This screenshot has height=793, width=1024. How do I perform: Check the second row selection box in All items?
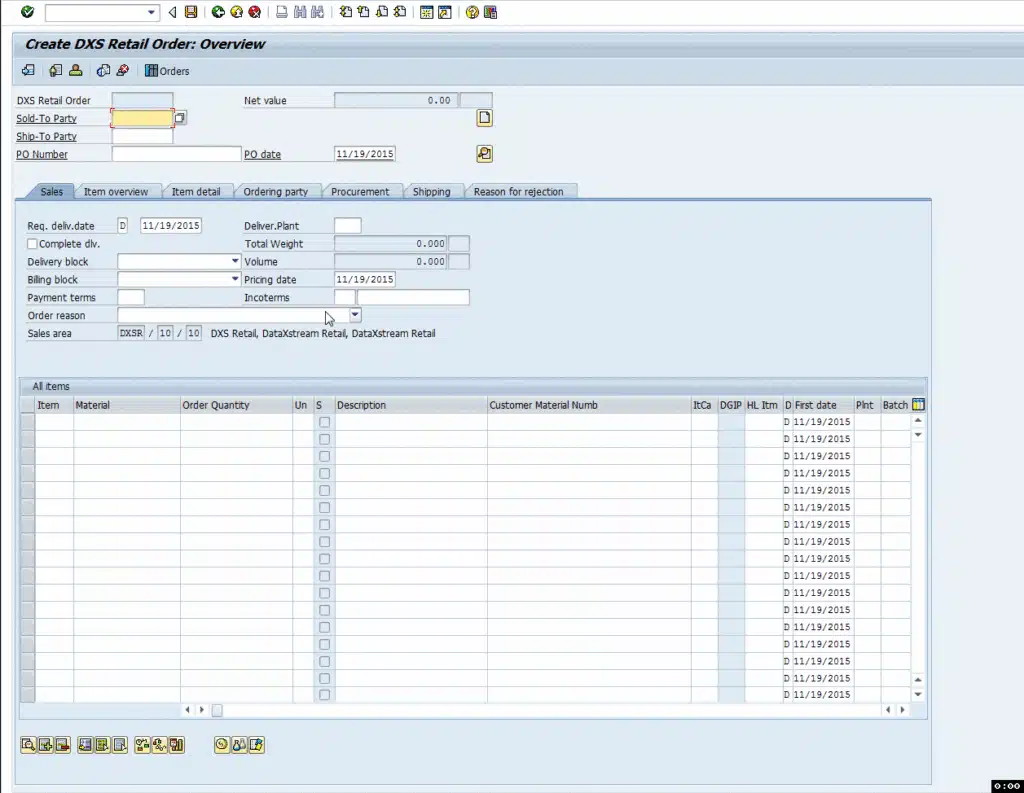click(27, 439)
